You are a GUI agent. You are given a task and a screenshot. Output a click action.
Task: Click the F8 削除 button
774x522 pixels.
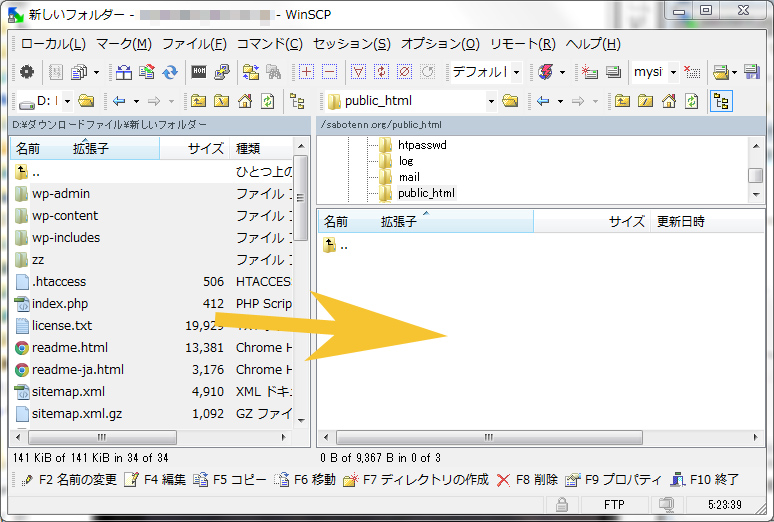point(527,480)
